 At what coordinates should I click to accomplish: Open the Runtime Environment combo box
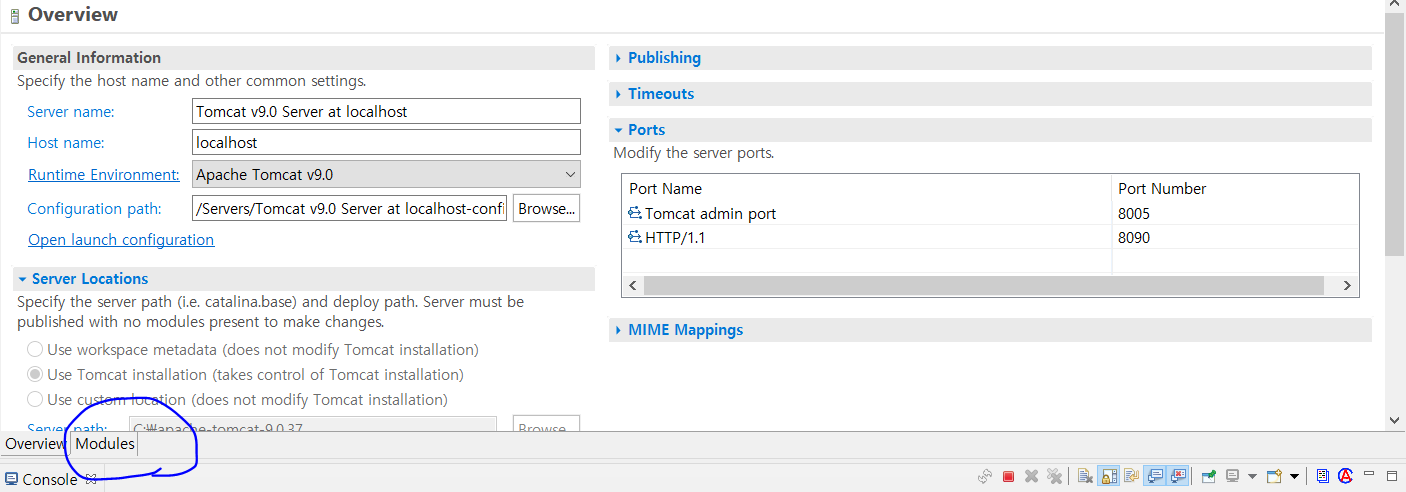click(386, 174)
